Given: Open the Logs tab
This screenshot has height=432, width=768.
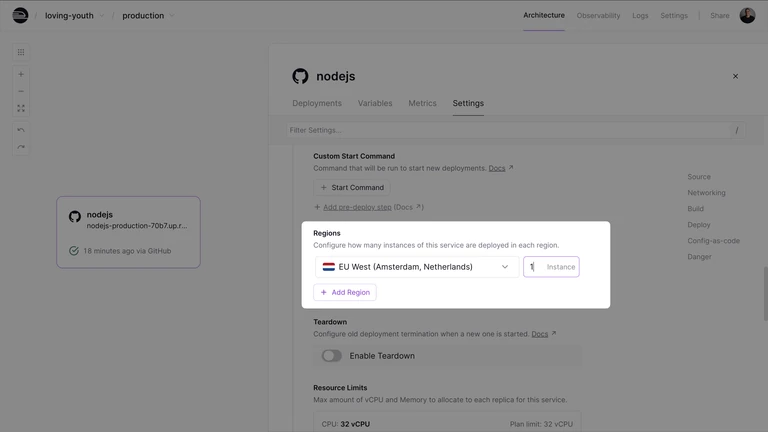Looking at the screenshot, I should pos(640,16).
